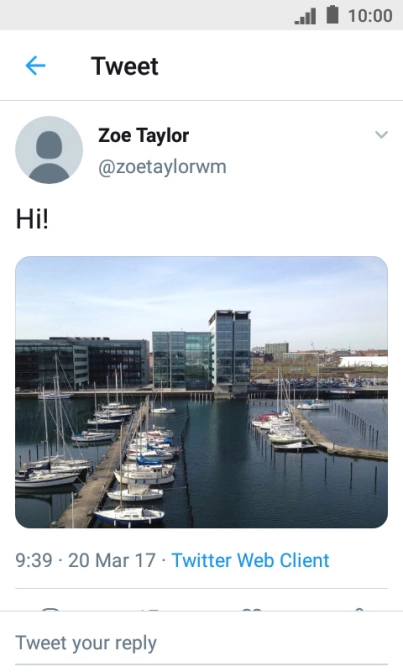Expand the tweet options chevron
The width and height of the screenshot is (403, 672).
tap(381, 135)
